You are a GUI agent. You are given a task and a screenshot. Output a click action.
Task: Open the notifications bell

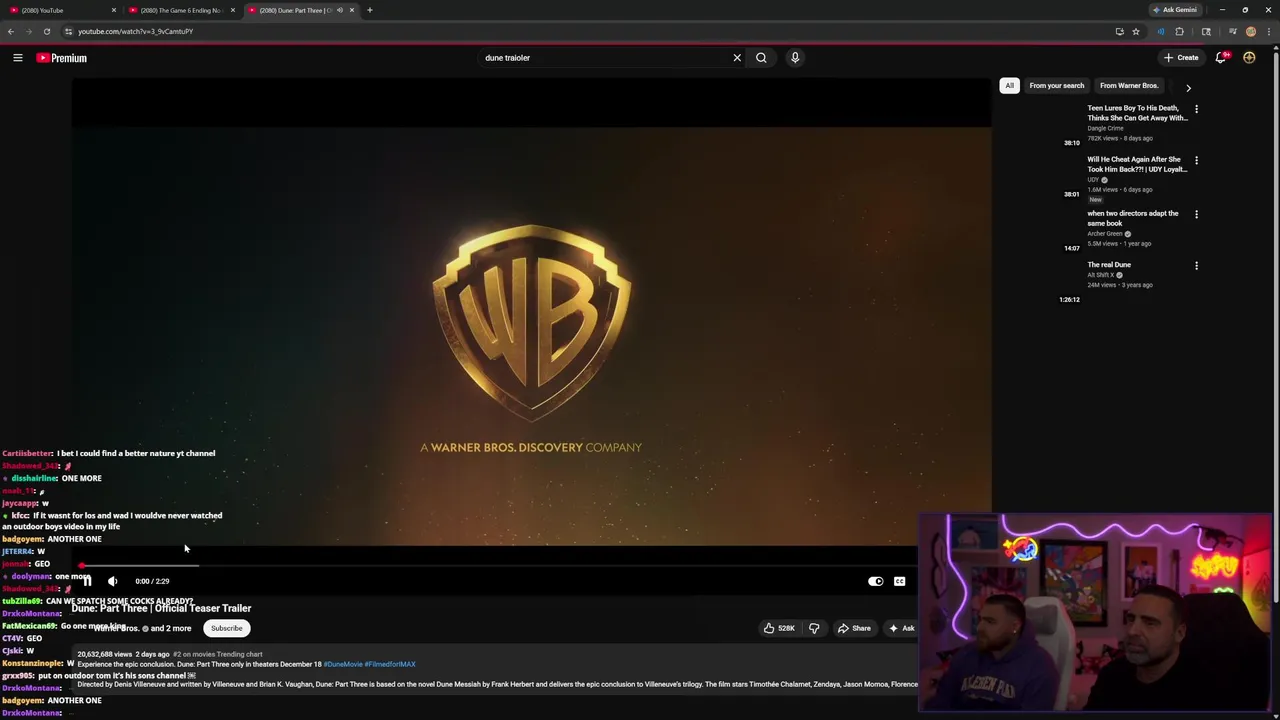pyautogui.click(x=1221, y=58)
